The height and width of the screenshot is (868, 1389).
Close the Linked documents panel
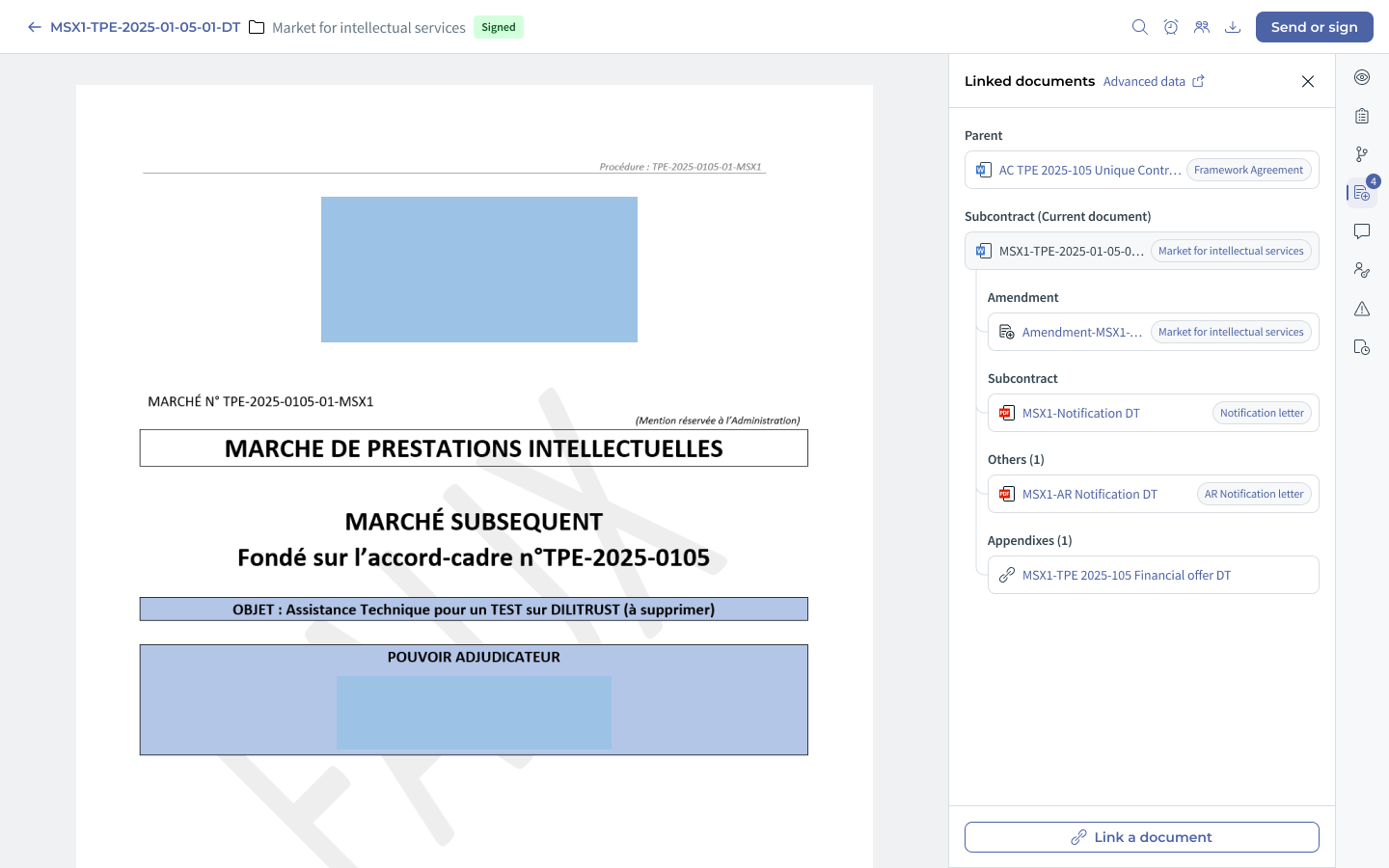(x=1308, y=81)
